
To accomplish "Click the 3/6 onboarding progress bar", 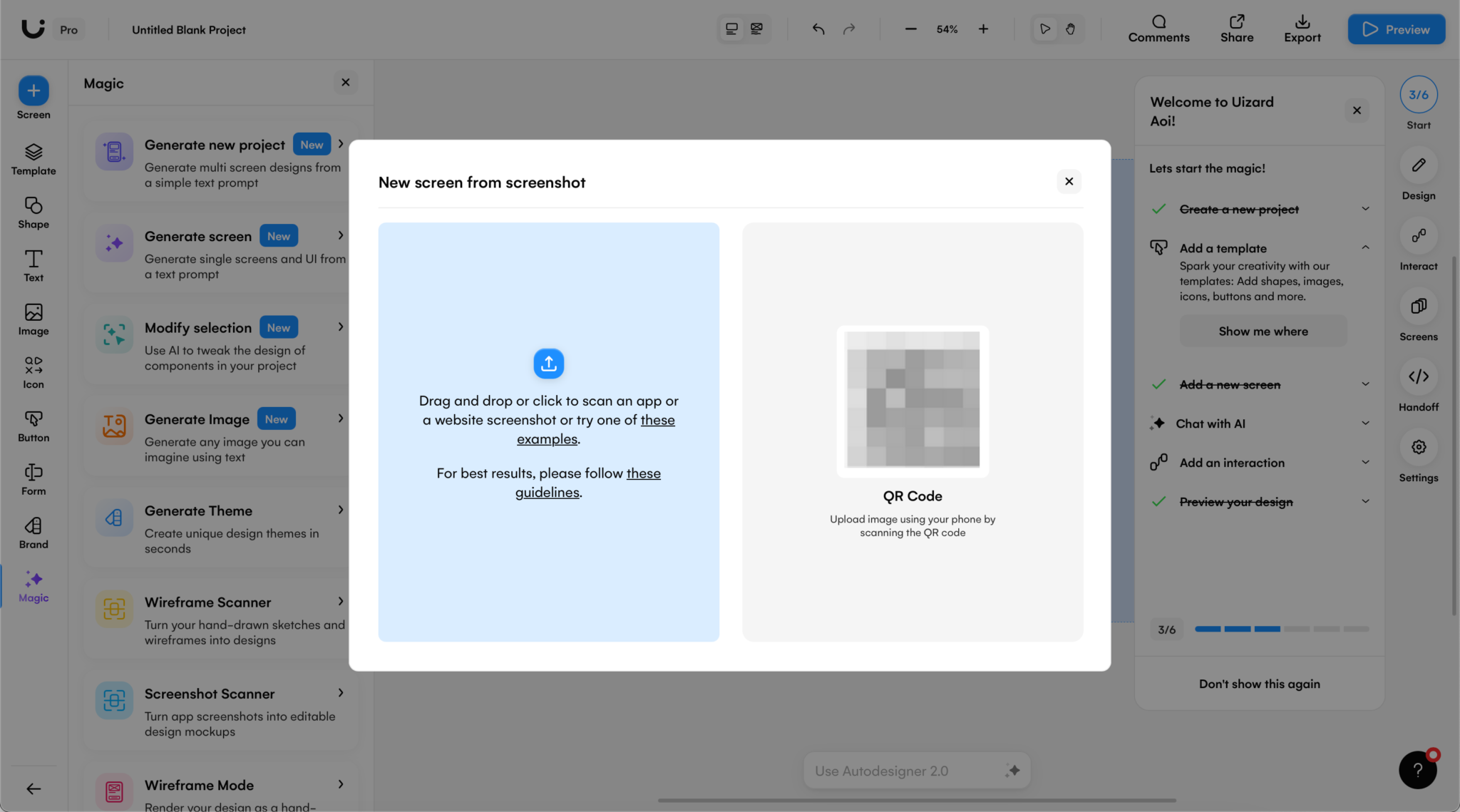I will (1281, 629).
